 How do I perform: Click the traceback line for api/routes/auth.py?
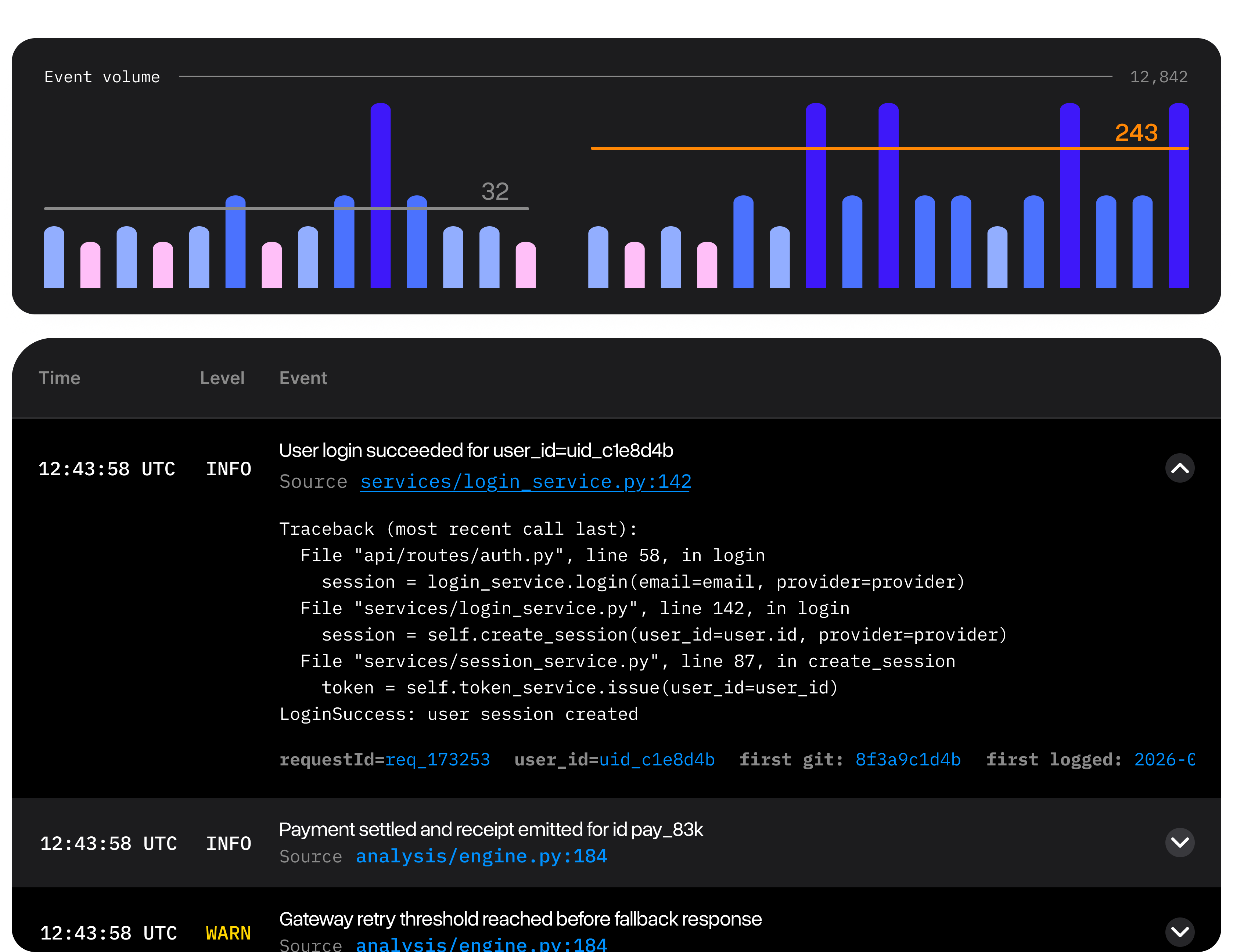click(x=532, y=555)
